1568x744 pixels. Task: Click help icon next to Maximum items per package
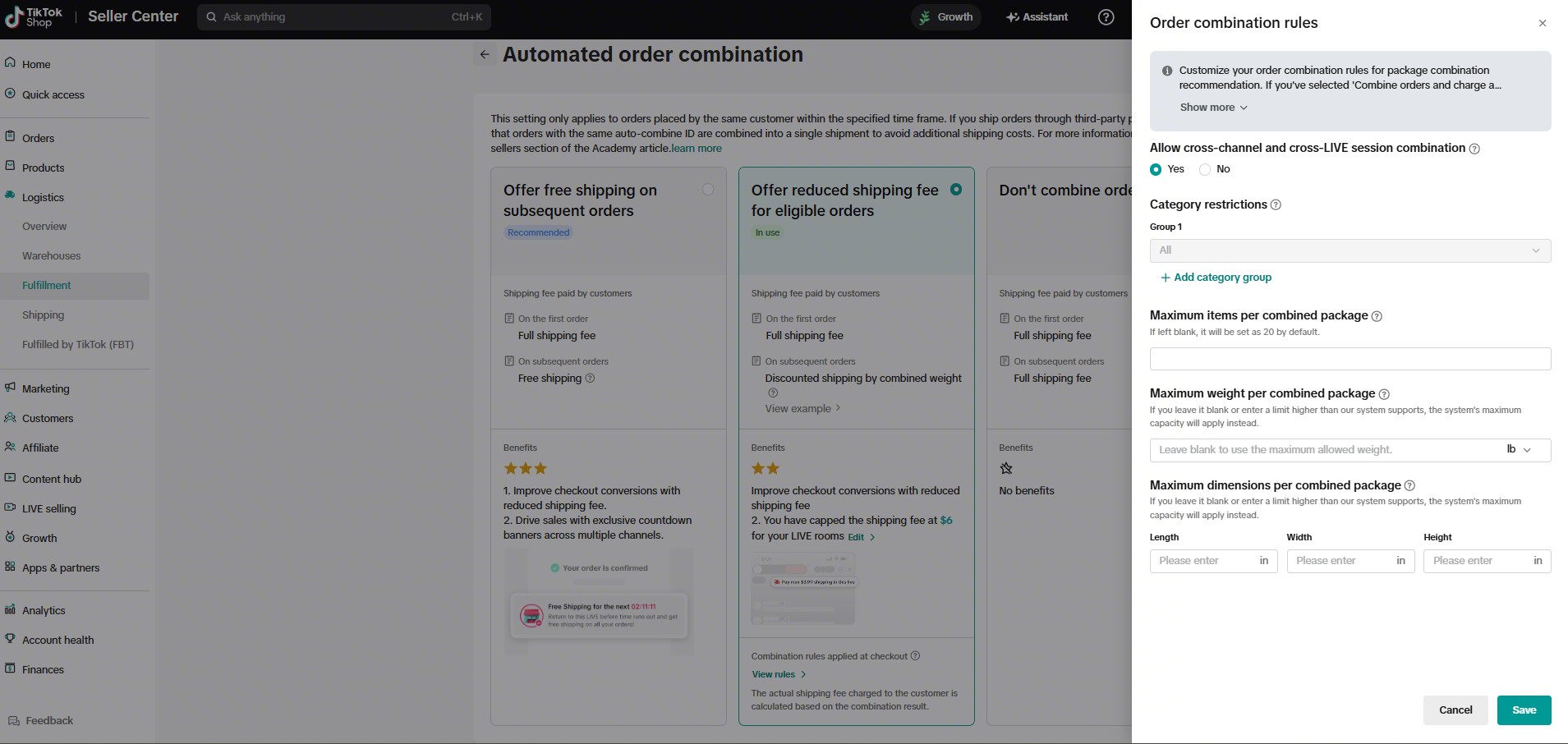coord(1377,316)
